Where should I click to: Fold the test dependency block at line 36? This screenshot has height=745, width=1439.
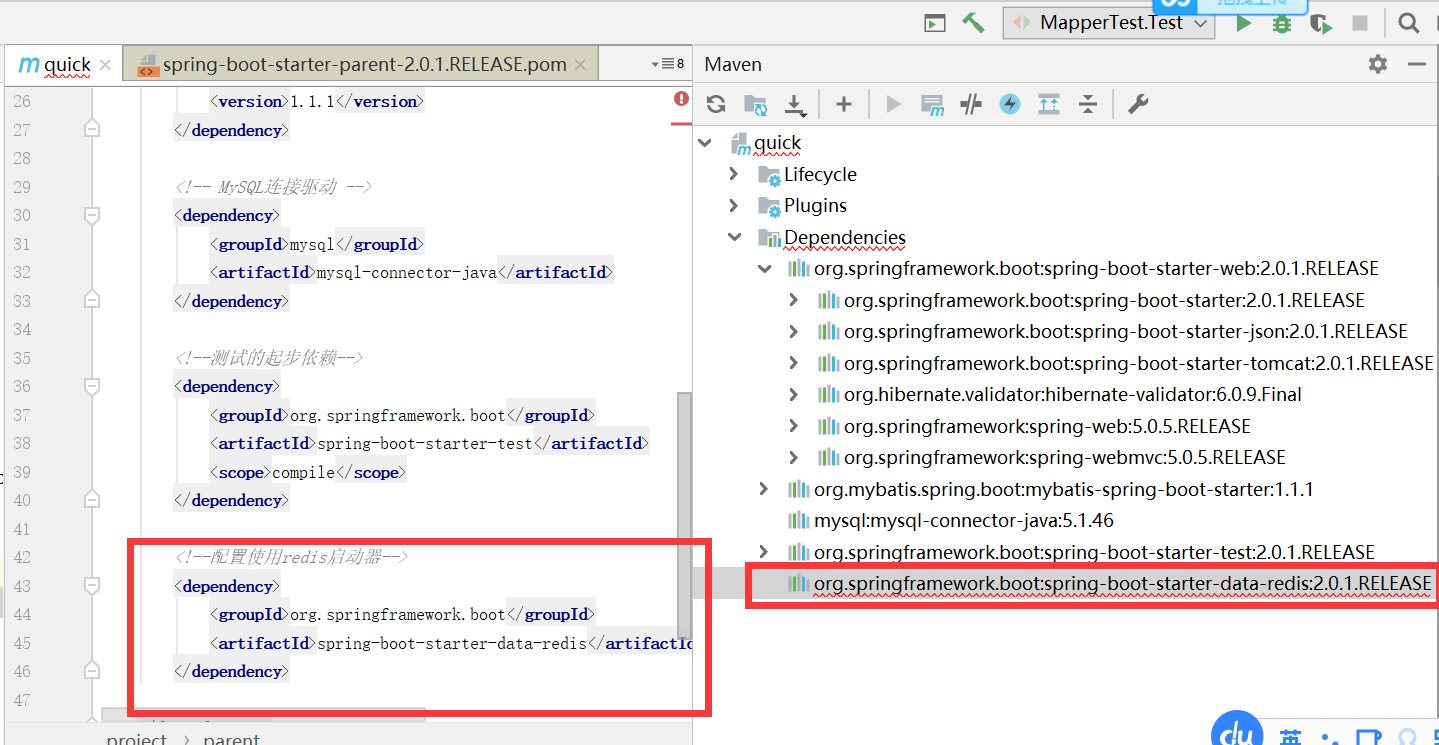tap(92, 386)
